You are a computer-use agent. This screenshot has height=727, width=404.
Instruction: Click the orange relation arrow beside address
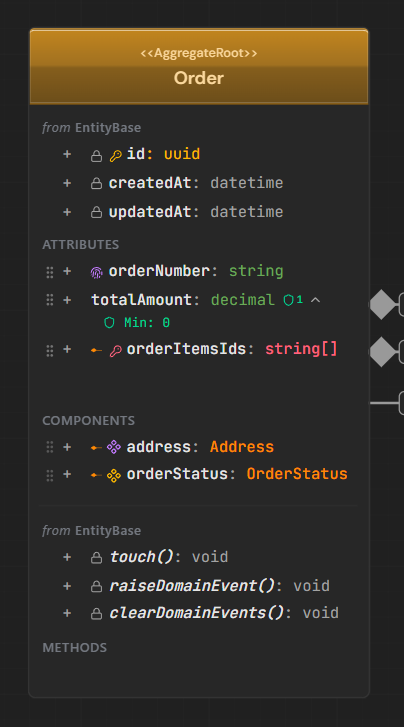click(96, 447)
